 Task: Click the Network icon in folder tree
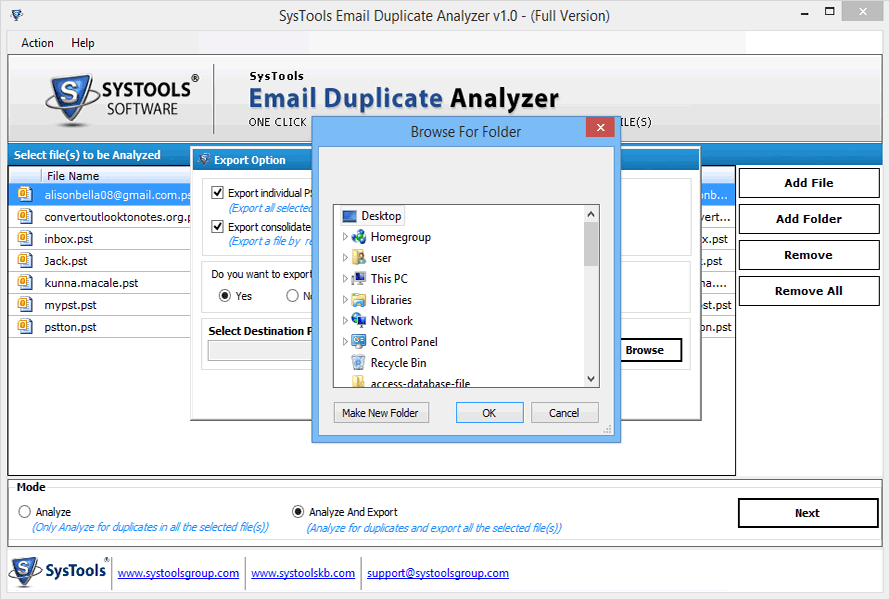pyautogui.click(x=359, y=321)
